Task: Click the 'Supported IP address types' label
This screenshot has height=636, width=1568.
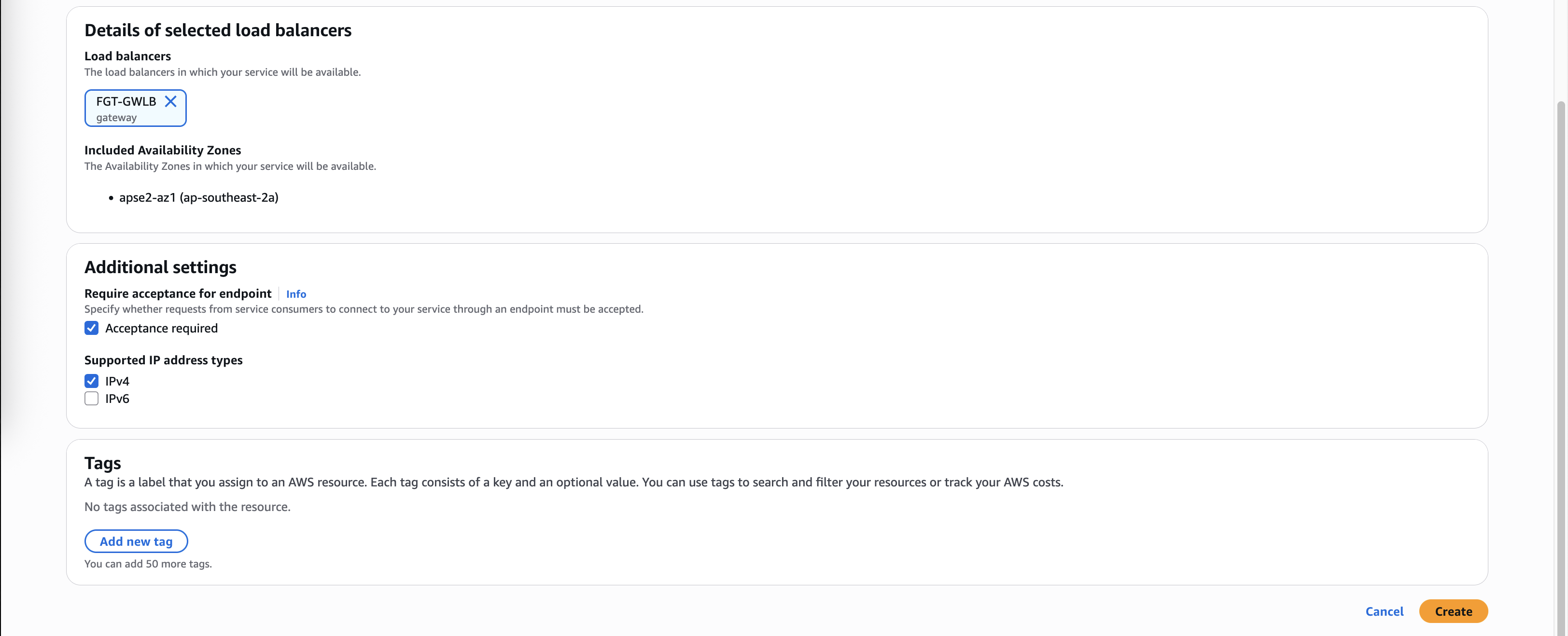Action: click(163, 359)
